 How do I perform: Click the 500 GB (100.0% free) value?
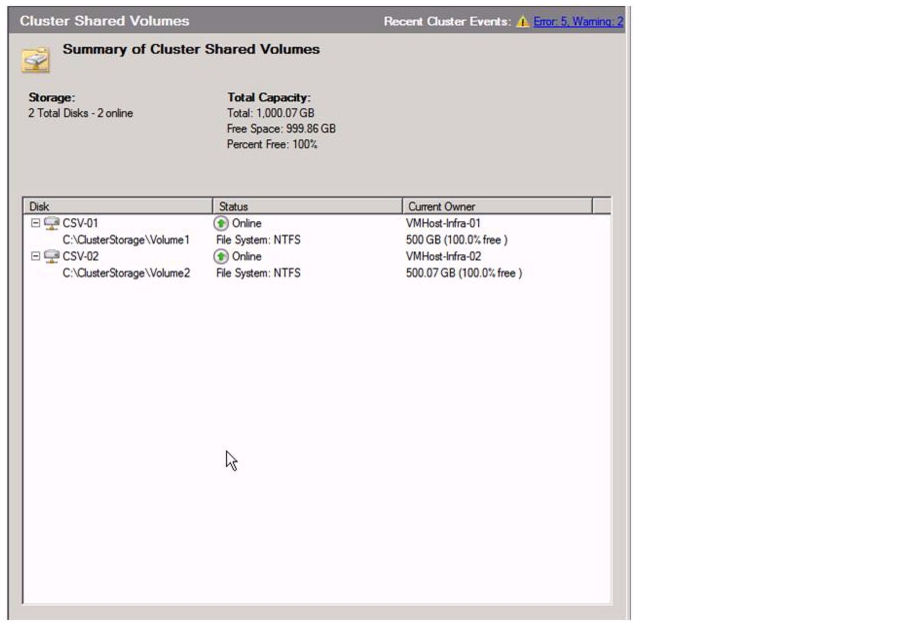pyautogui.click(x=457, y=240)
